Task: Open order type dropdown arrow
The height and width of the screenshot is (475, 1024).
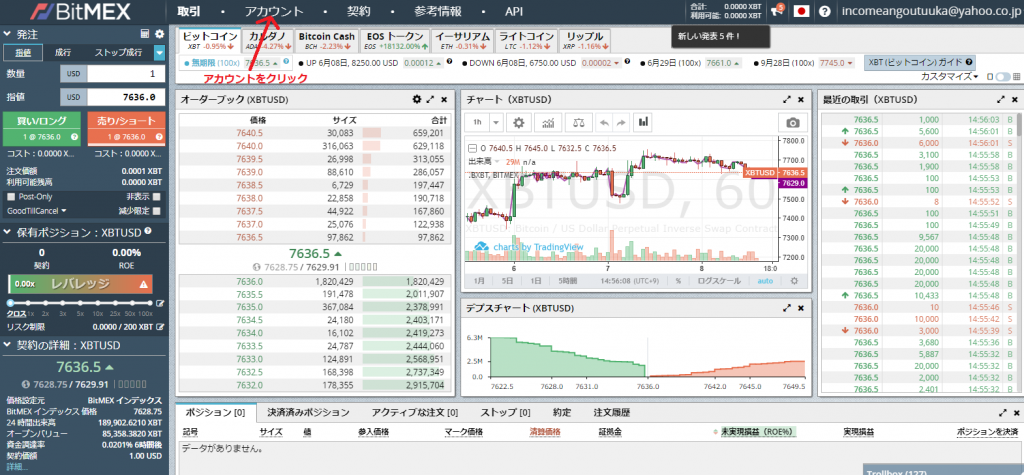Action: click(x=159, y=53)
